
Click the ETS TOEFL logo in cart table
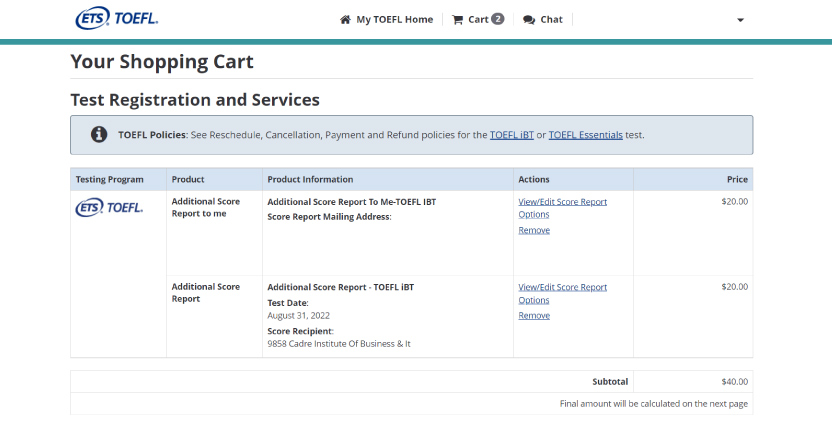click(109, 207)
